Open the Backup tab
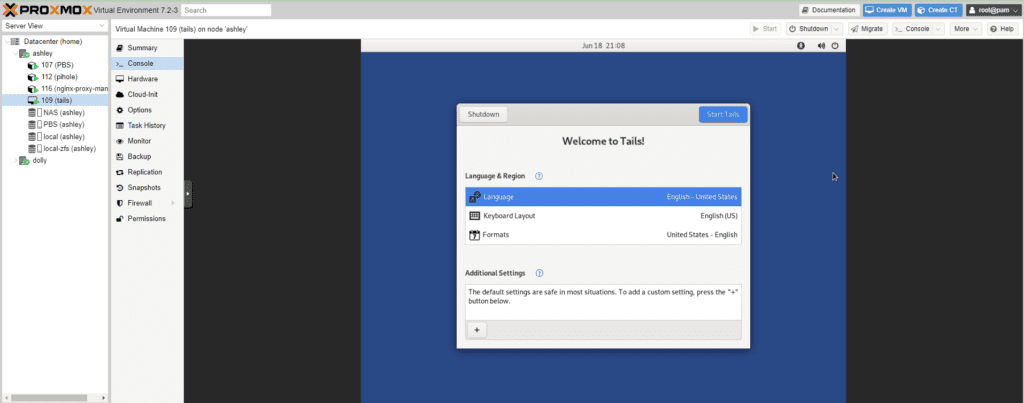The width and height of the screenshot is (1024, 403). point(147,157)
